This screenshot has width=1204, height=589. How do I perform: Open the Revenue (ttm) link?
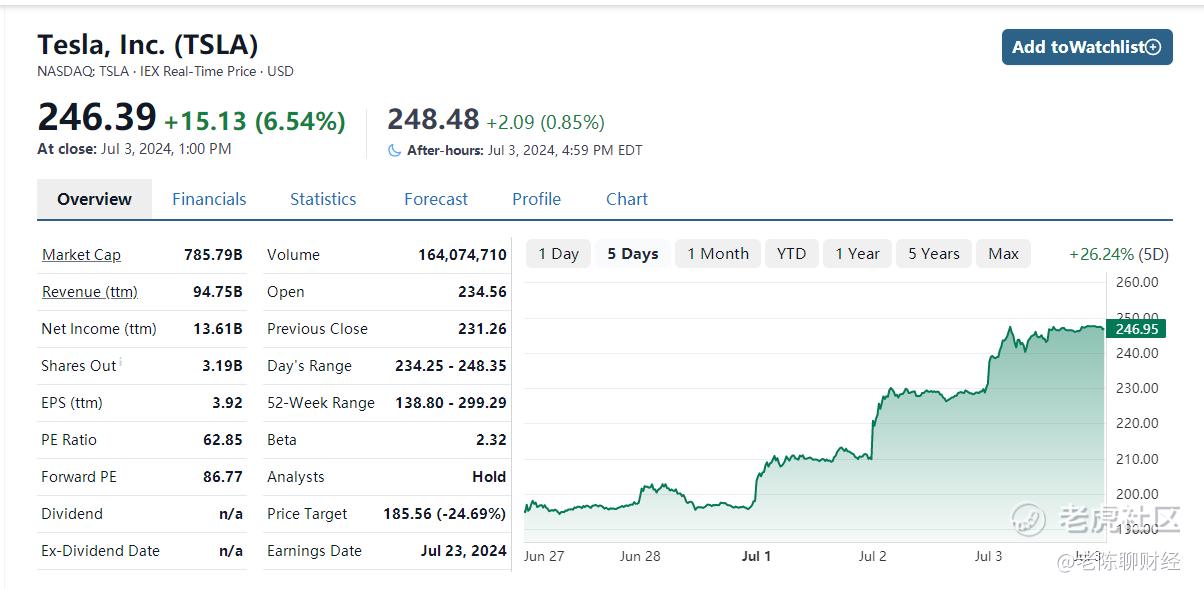(x=90, y=292)
